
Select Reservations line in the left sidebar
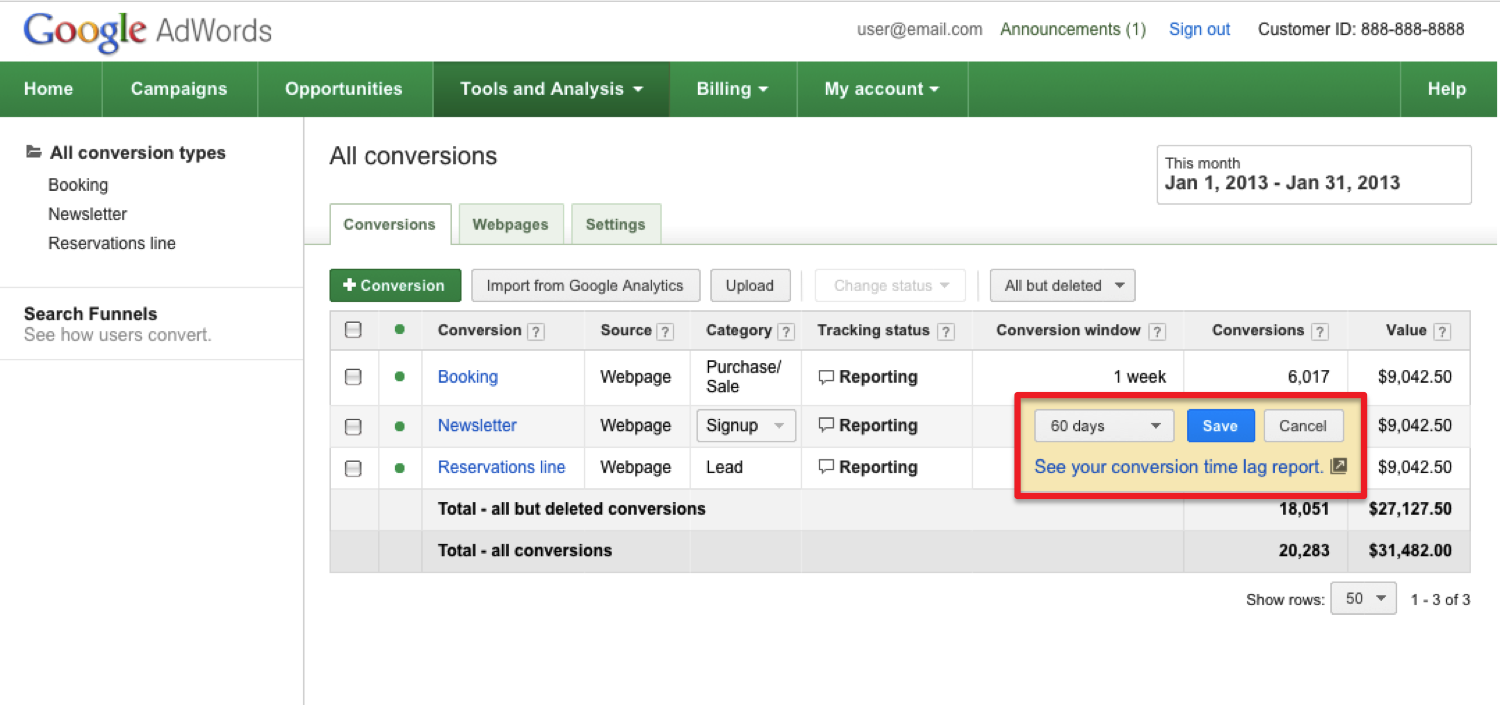point(112,243)
